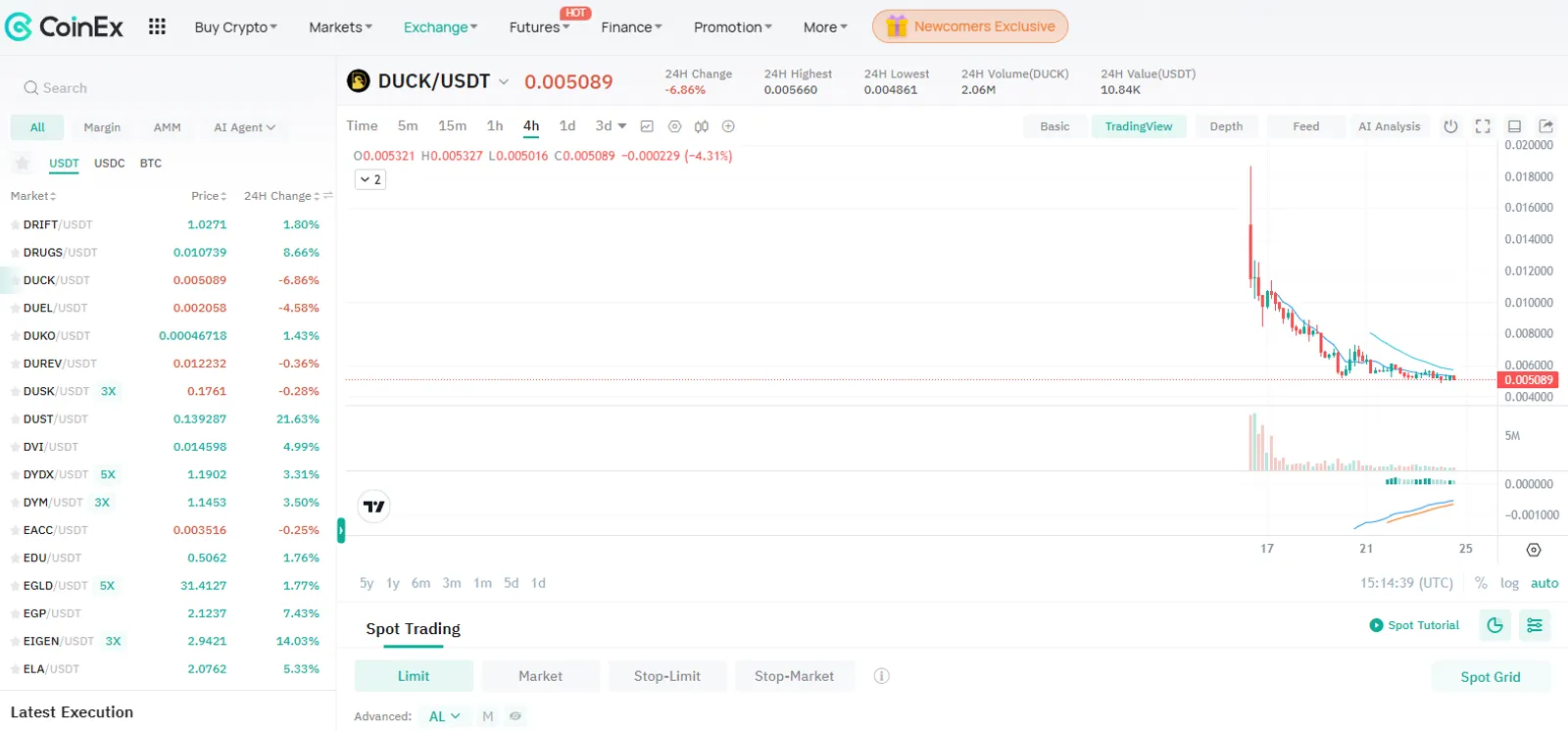1568x731 pixels.
Task: Share the chart via export icon
Action: tap(1545, 126)
